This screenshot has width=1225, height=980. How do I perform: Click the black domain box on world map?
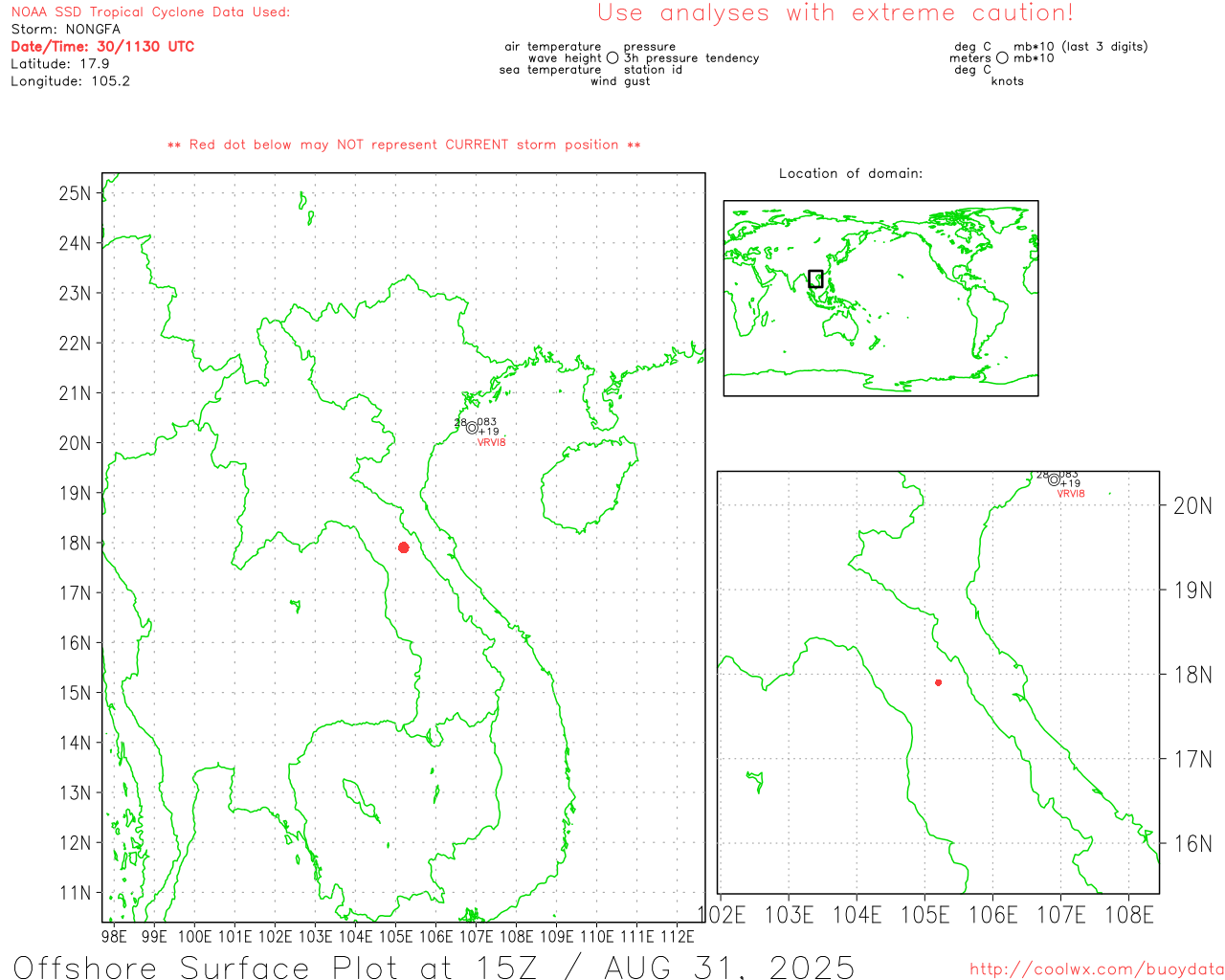tap(815, 278)
